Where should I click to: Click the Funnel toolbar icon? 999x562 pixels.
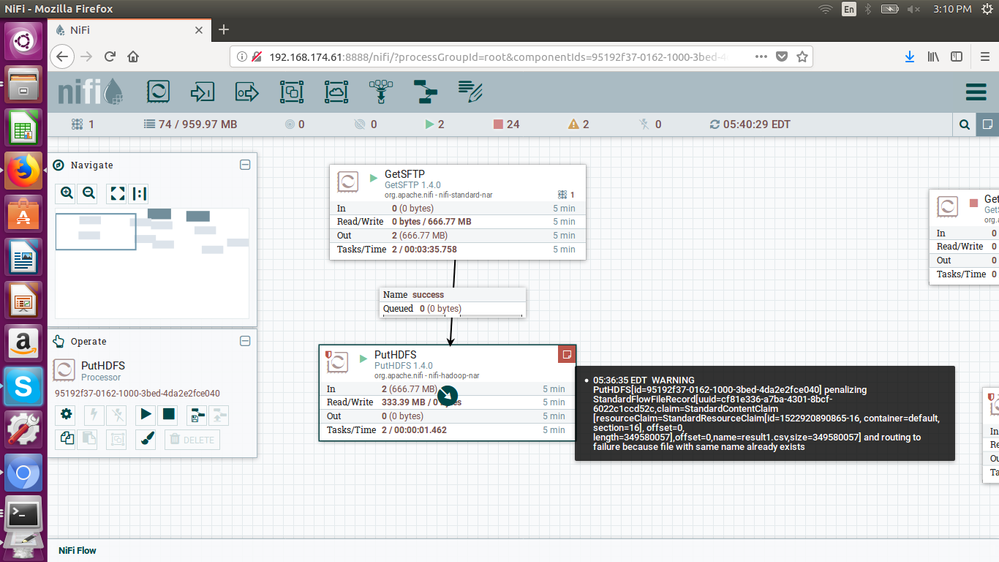click(380, 93)
